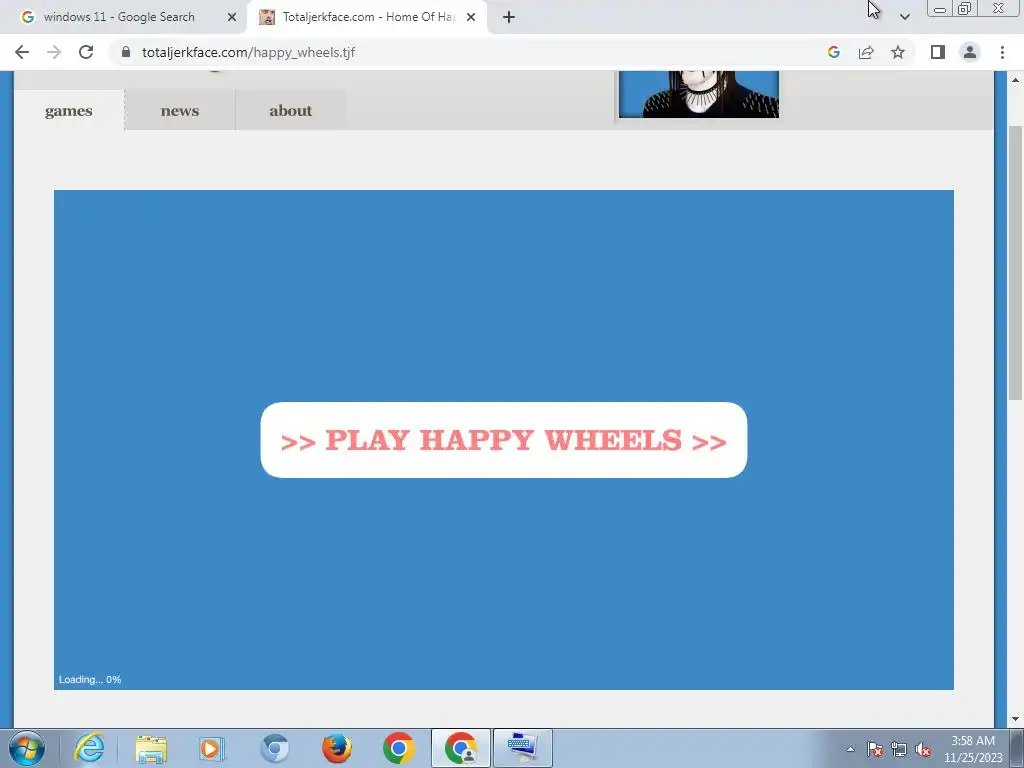Select the Totaljerkface.com tab
The height and width of the screenshot is (768, 1024).
tap(367, 17)
